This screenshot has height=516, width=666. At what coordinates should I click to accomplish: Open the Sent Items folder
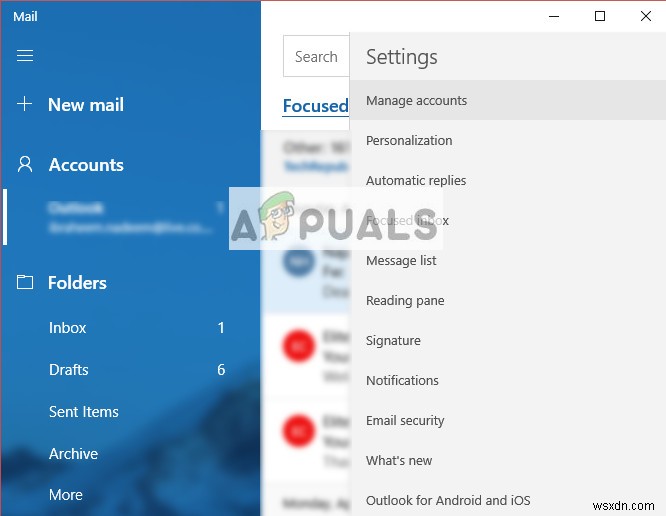pyautogui.click(x=84, y=412)
